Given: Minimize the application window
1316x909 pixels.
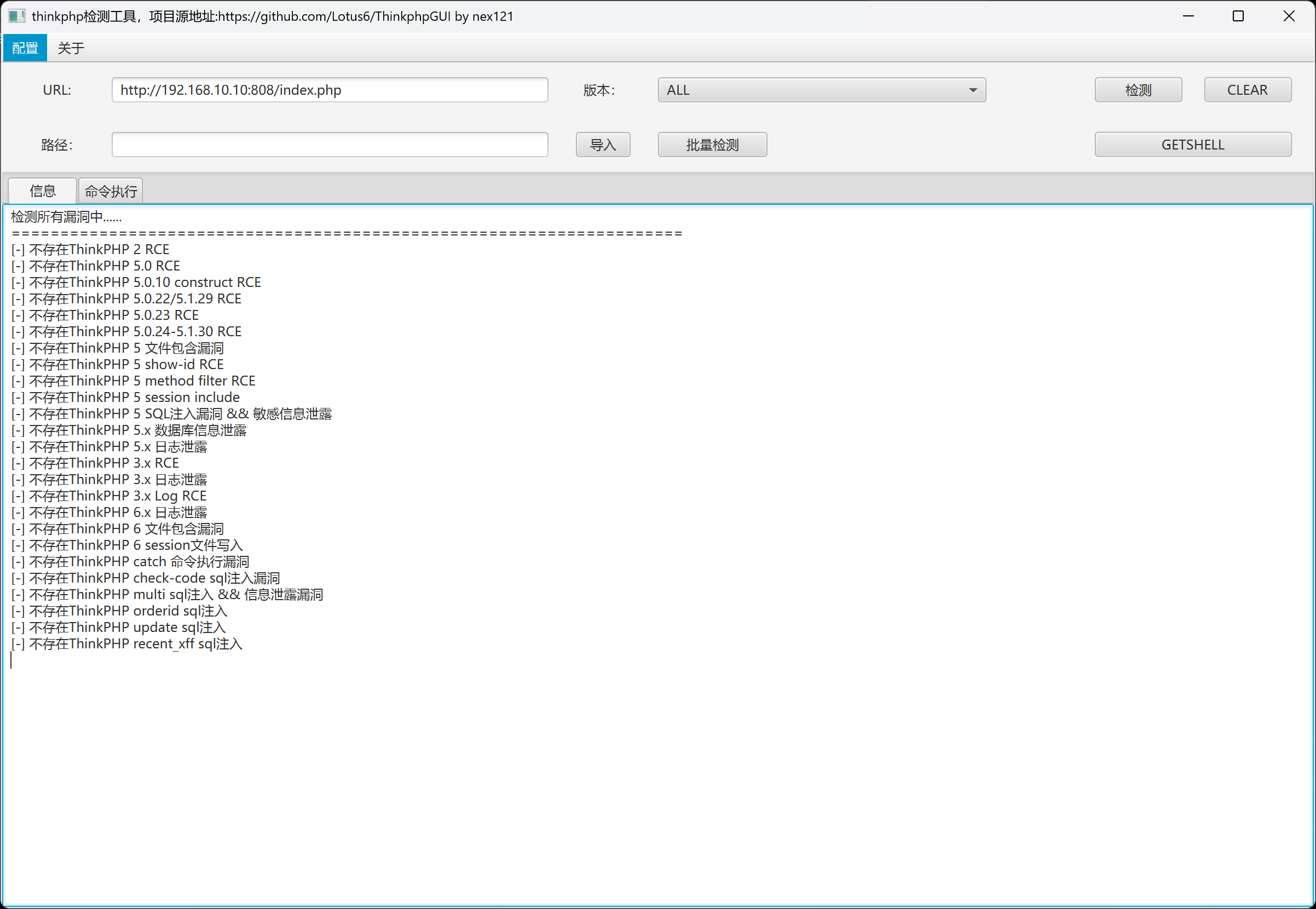Looking at the screenshot, I should click(1188, 16).
